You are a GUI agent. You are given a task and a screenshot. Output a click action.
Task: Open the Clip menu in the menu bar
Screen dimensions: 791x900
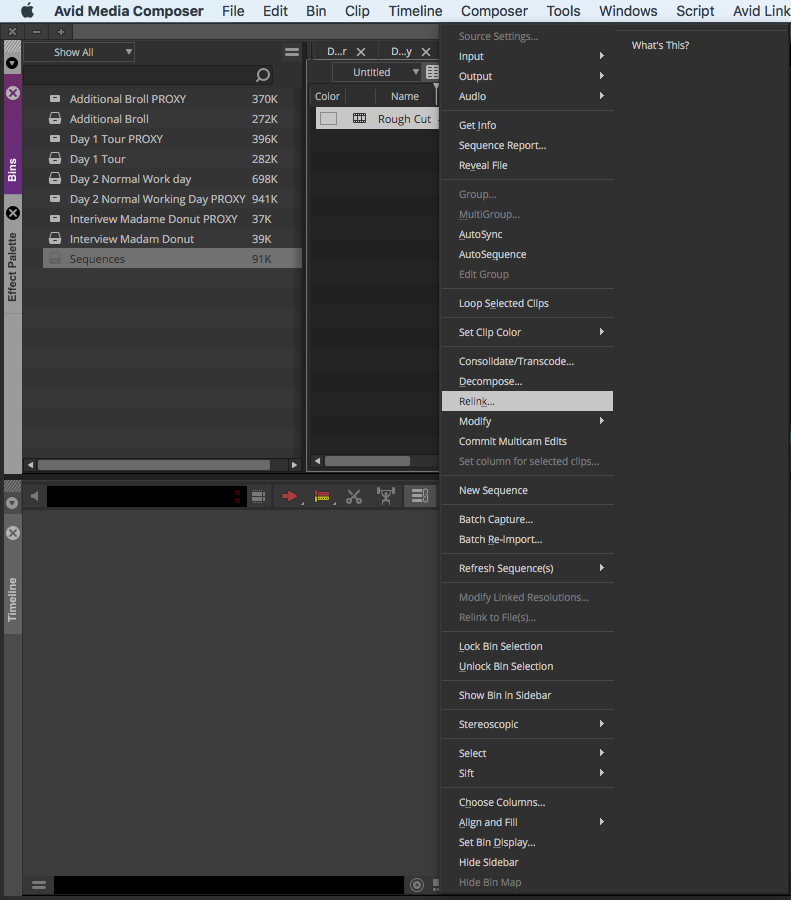(x=357, y=11)
